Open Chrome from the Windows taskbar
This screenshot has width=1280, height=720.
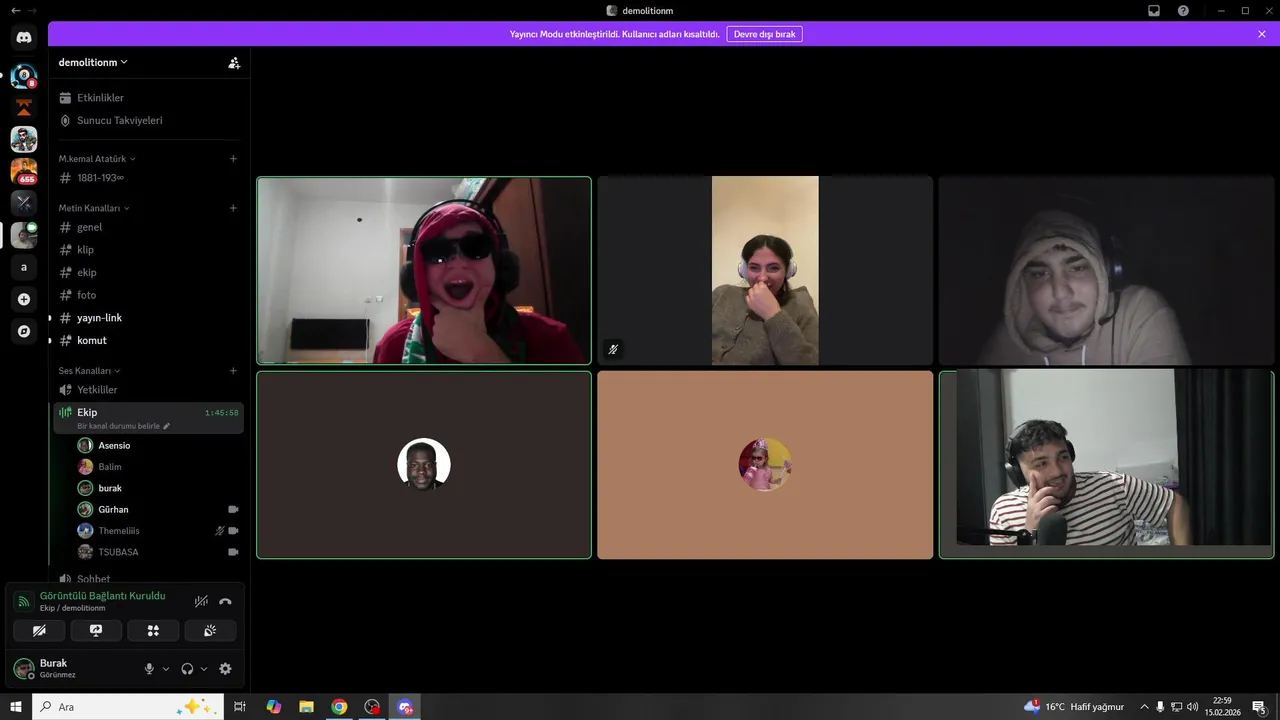339,707
